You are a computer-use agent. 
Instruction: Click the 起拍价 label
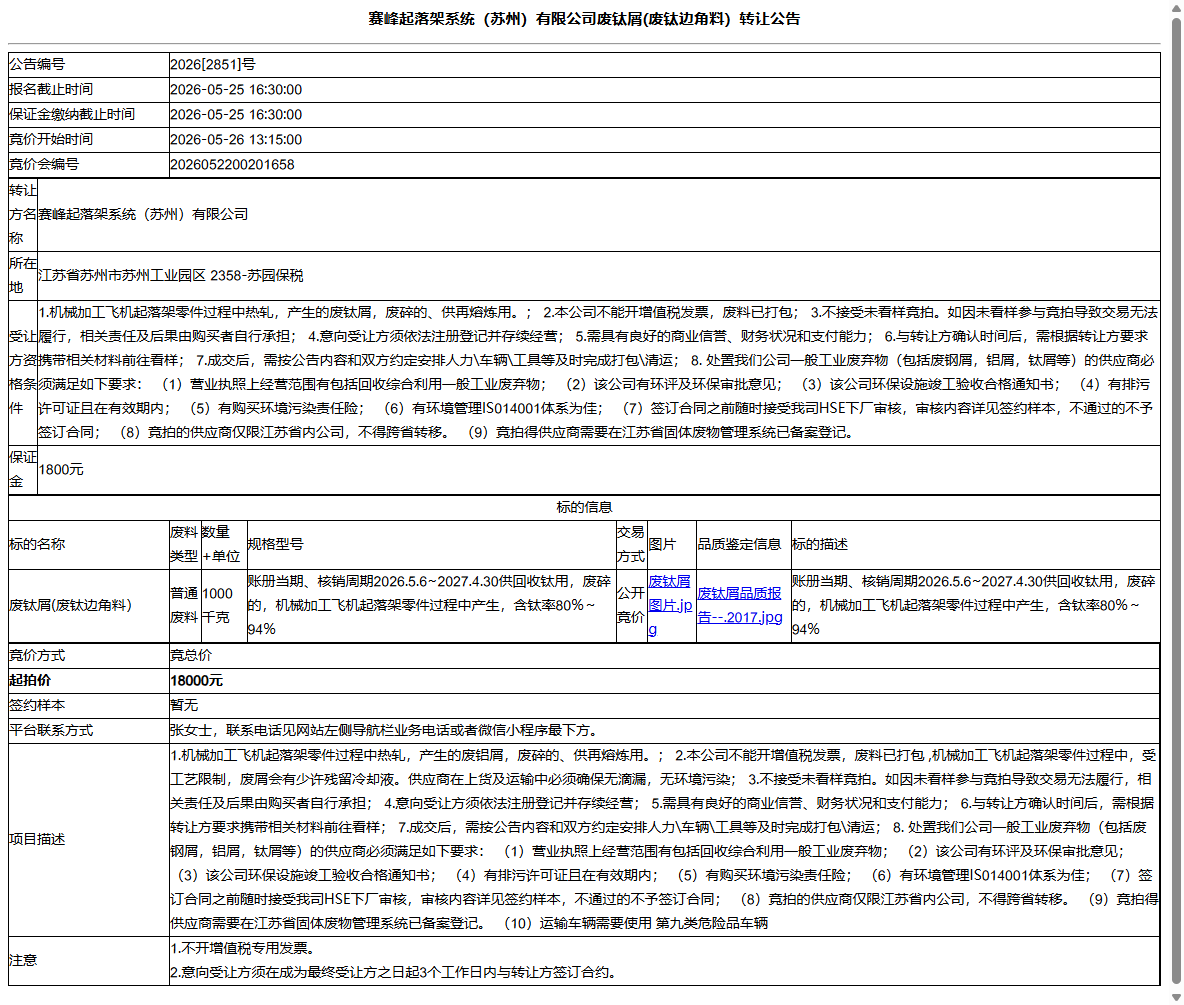coord(30,680)
